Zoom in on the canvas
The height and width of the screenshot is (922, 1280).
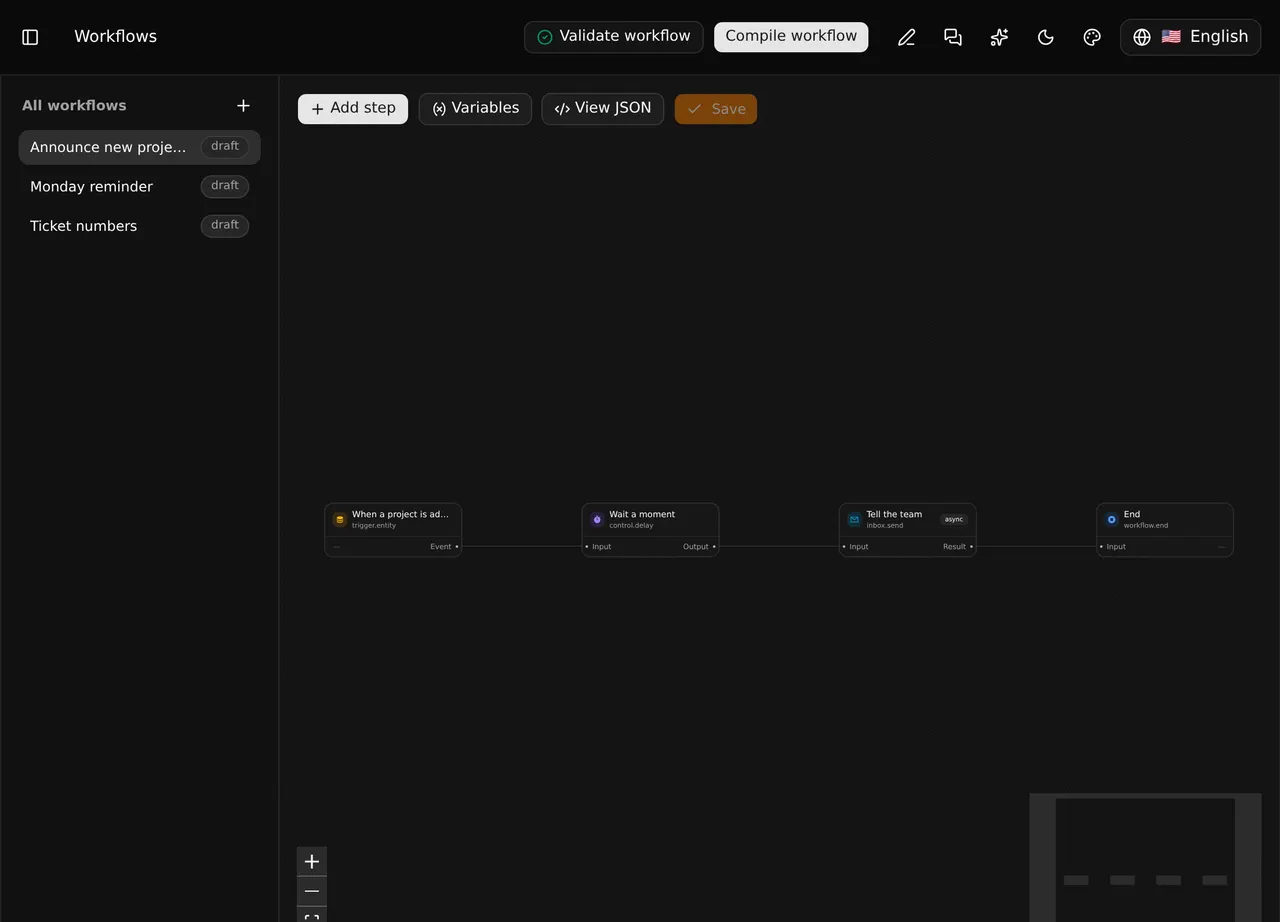point(312,862)
